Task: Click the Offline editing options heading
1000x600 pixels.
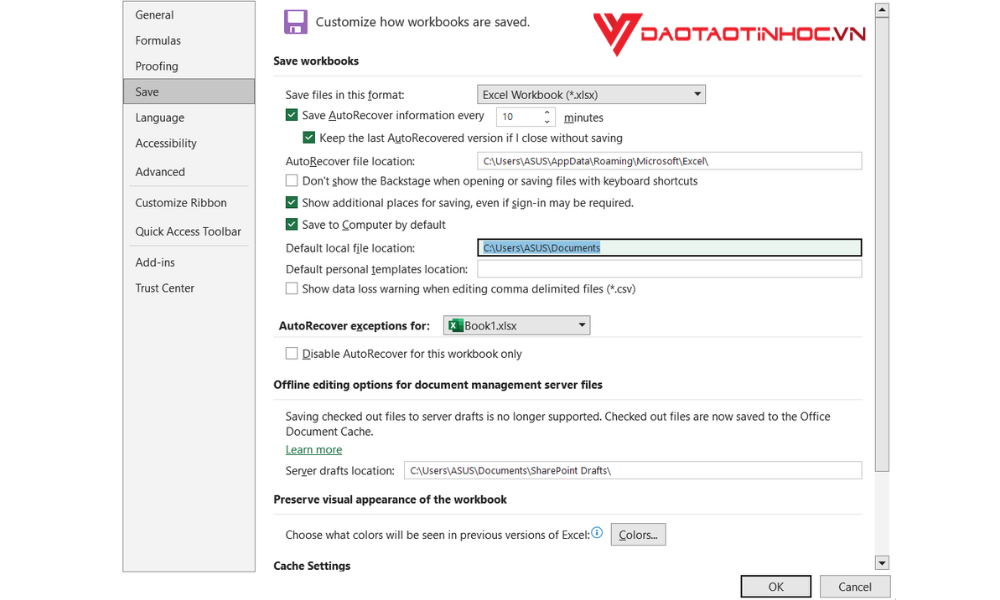Action: [438, 384]
